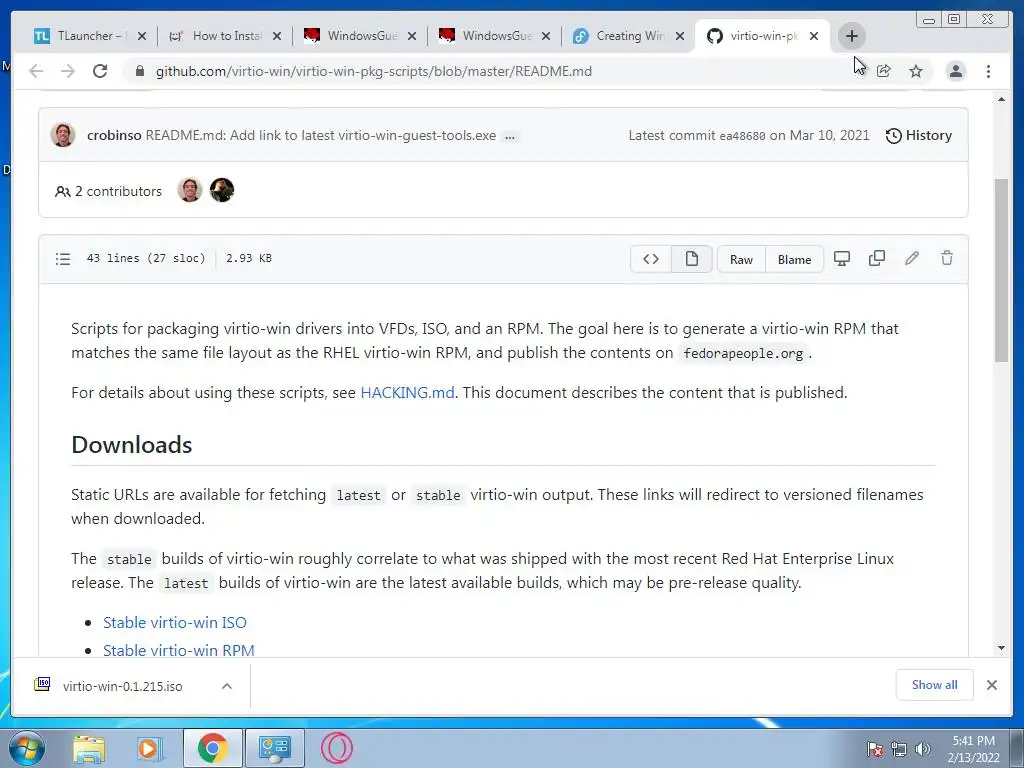Share this page icon in address bar
1024x768 pixels.
884,71
